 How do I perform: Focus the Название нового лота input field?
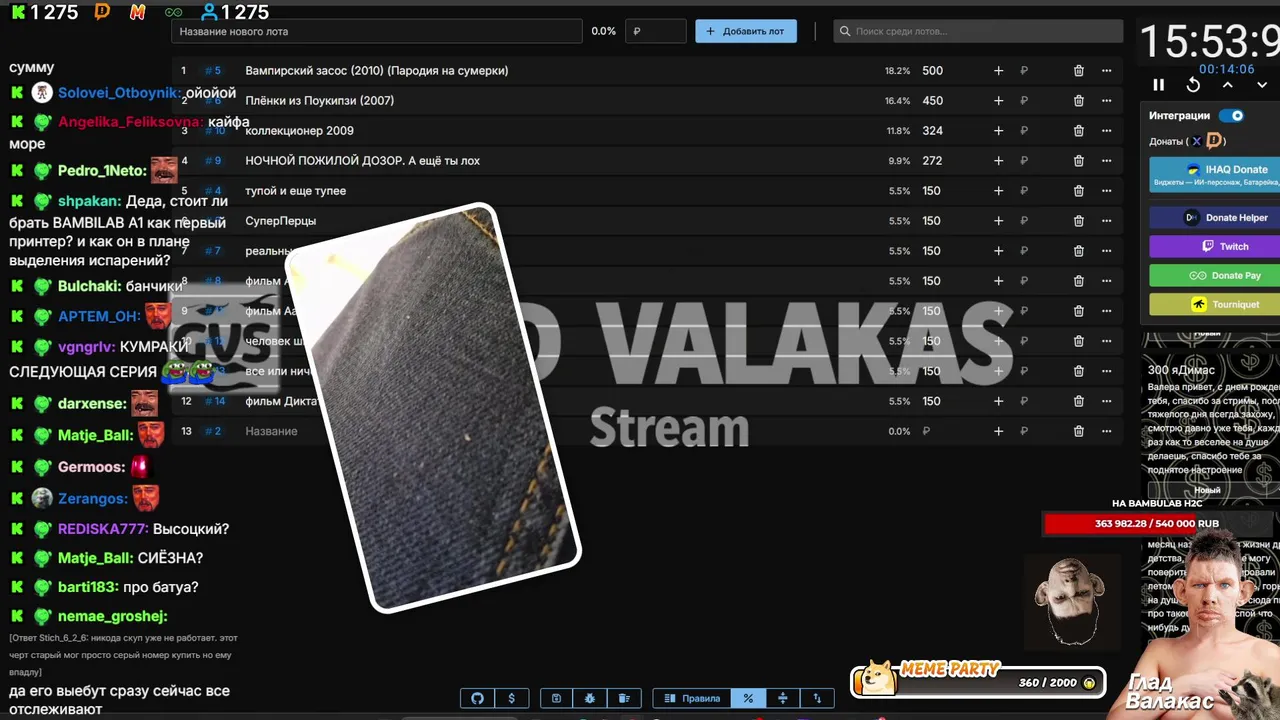point(377,31)
